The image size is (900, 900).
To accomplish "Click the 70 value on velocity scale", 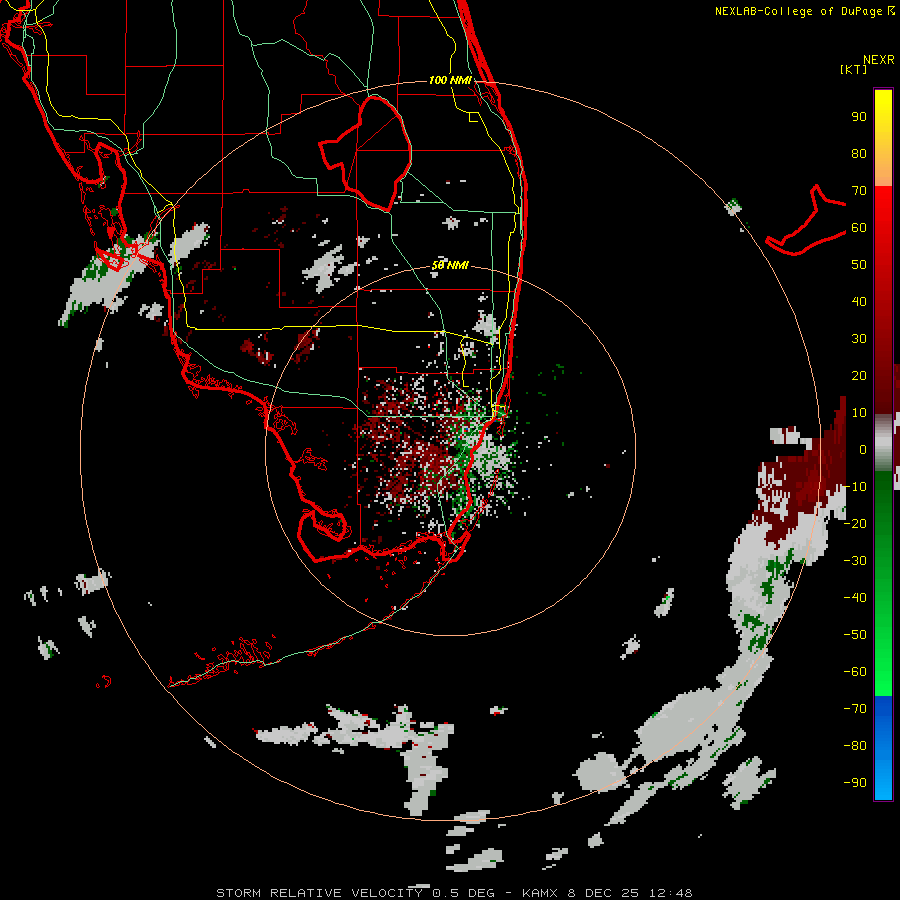I will pos(859,191).
